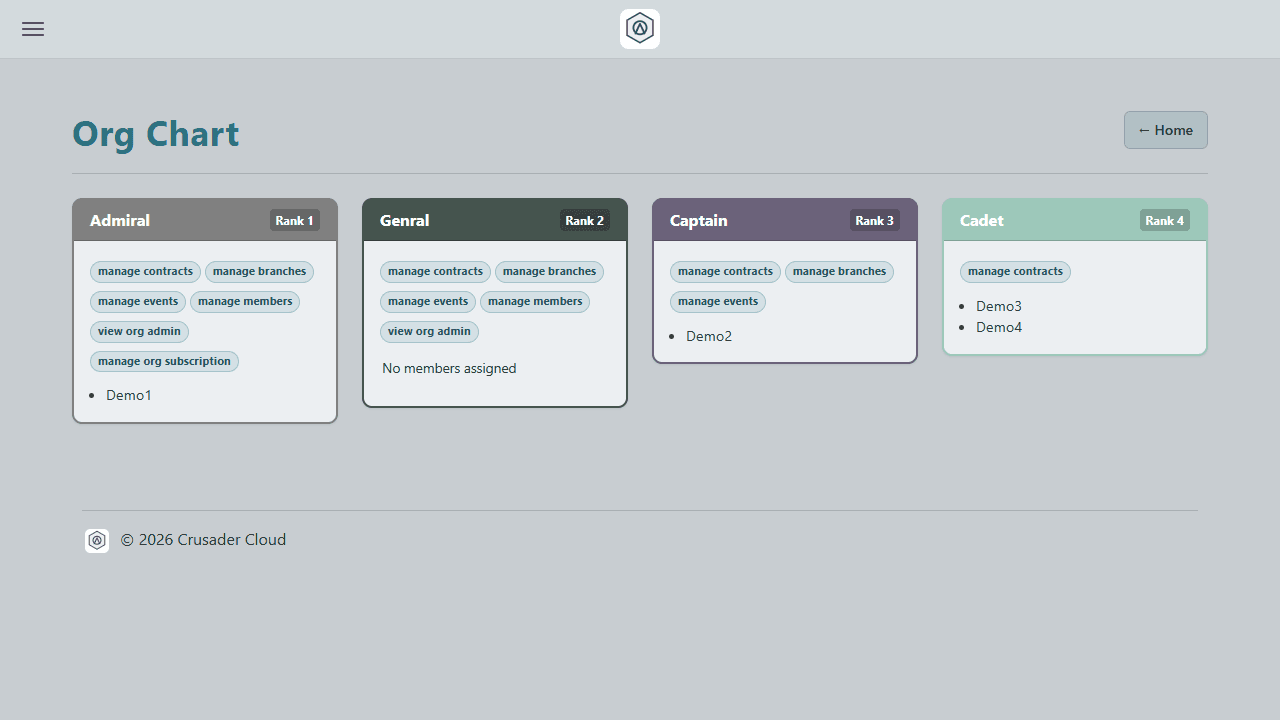
Task: Select the manage org subscription permission badge
Action: tap(164, 361)
